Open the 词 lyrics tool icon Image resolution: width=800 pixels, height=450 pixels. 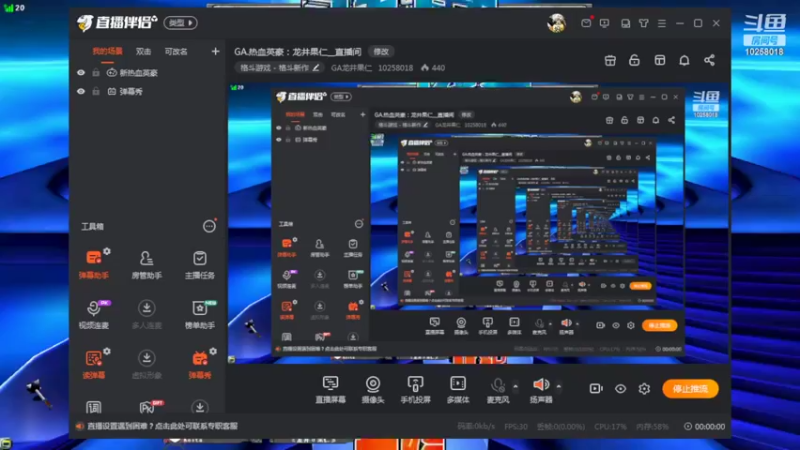pos(93,407)
